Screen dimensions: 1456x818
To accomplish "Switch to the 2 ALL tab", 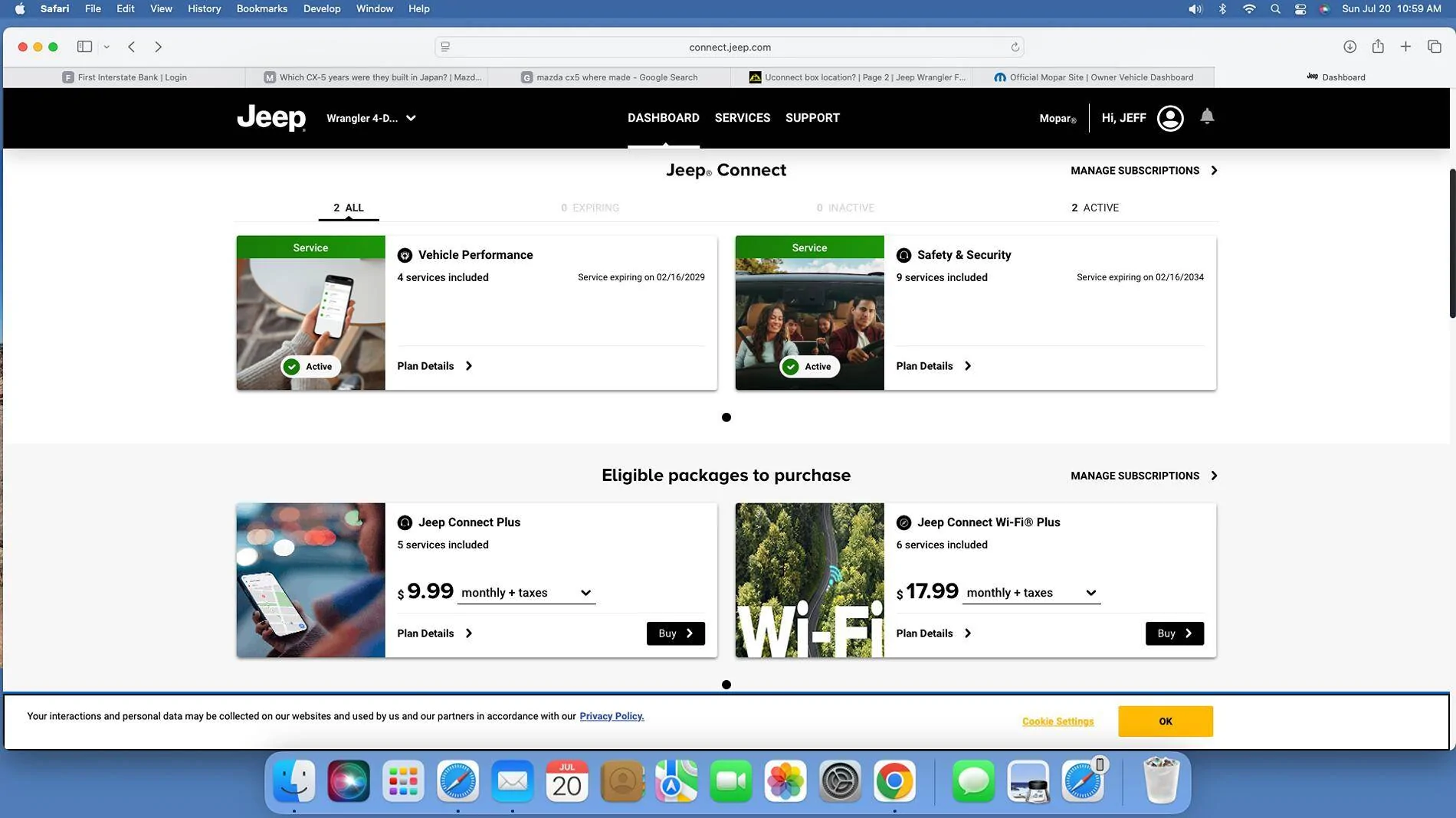I will [x=349, y=208].
